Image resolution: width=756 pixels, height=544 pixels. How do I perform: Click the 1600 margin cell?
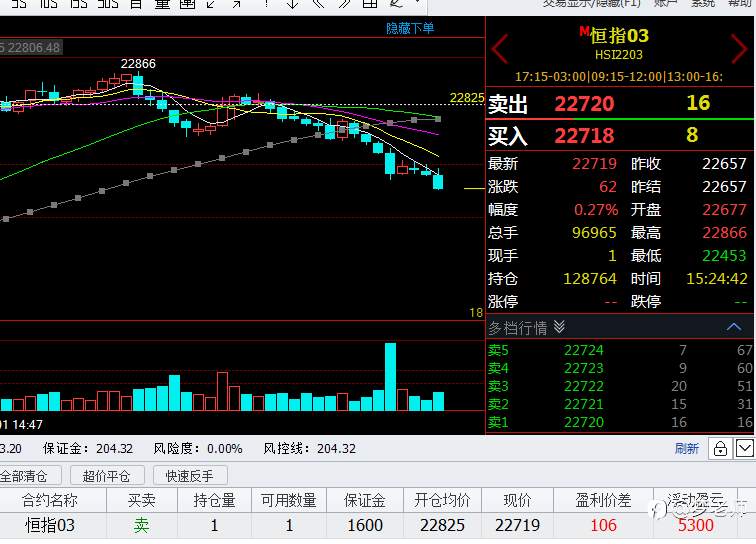click(365, 525)
